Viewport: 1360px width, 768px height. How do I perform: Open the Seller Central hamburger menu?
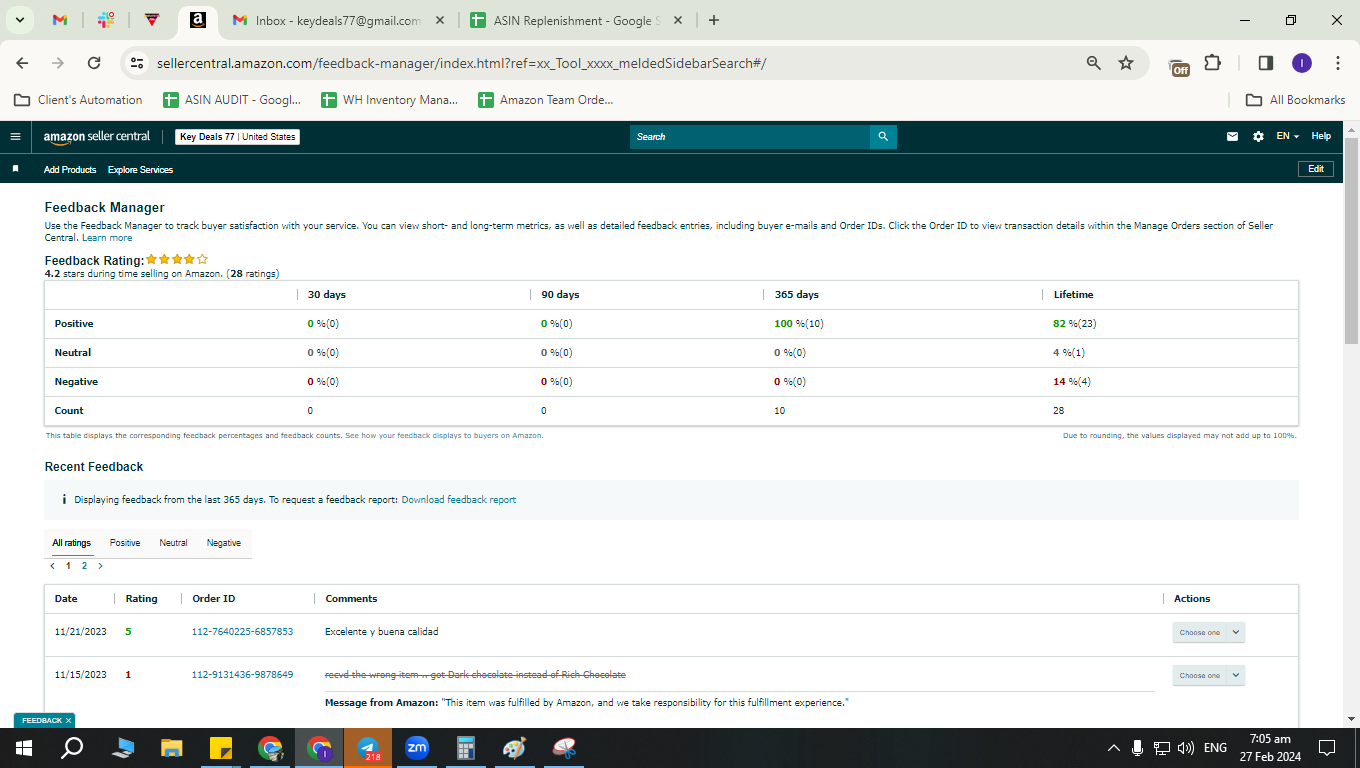point(15,136)
